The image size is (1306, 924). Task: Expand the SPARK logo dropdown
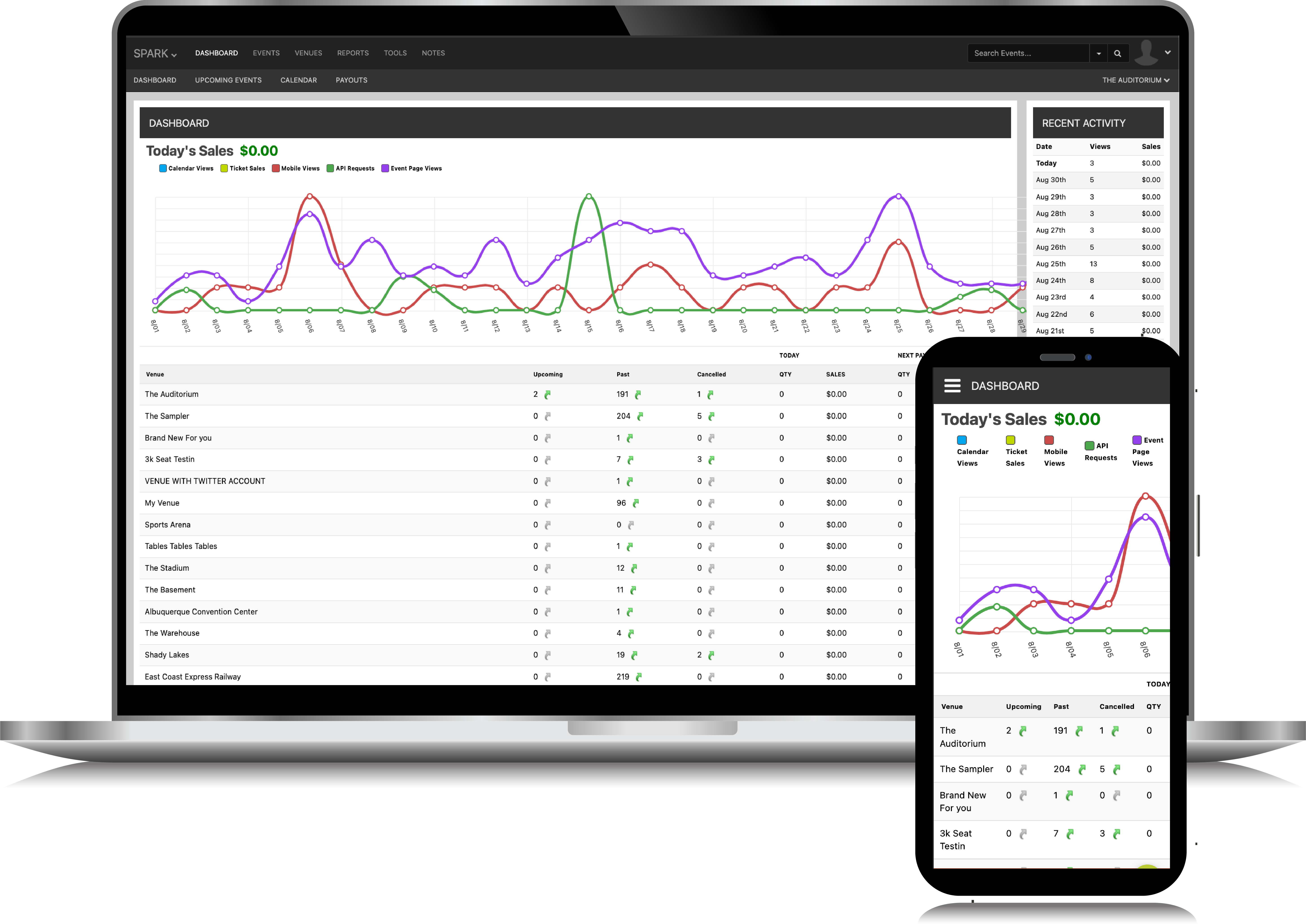pyautogui.click(x=155, y=53)
